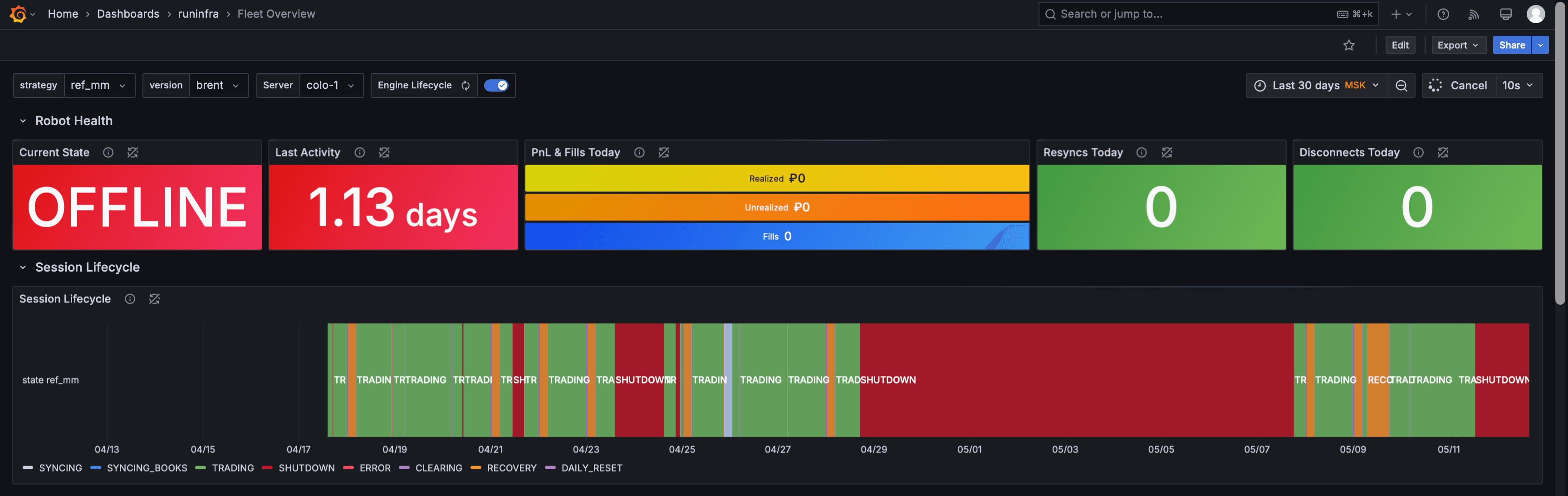Open the Session Lifecycle panel title

[65, 299]
